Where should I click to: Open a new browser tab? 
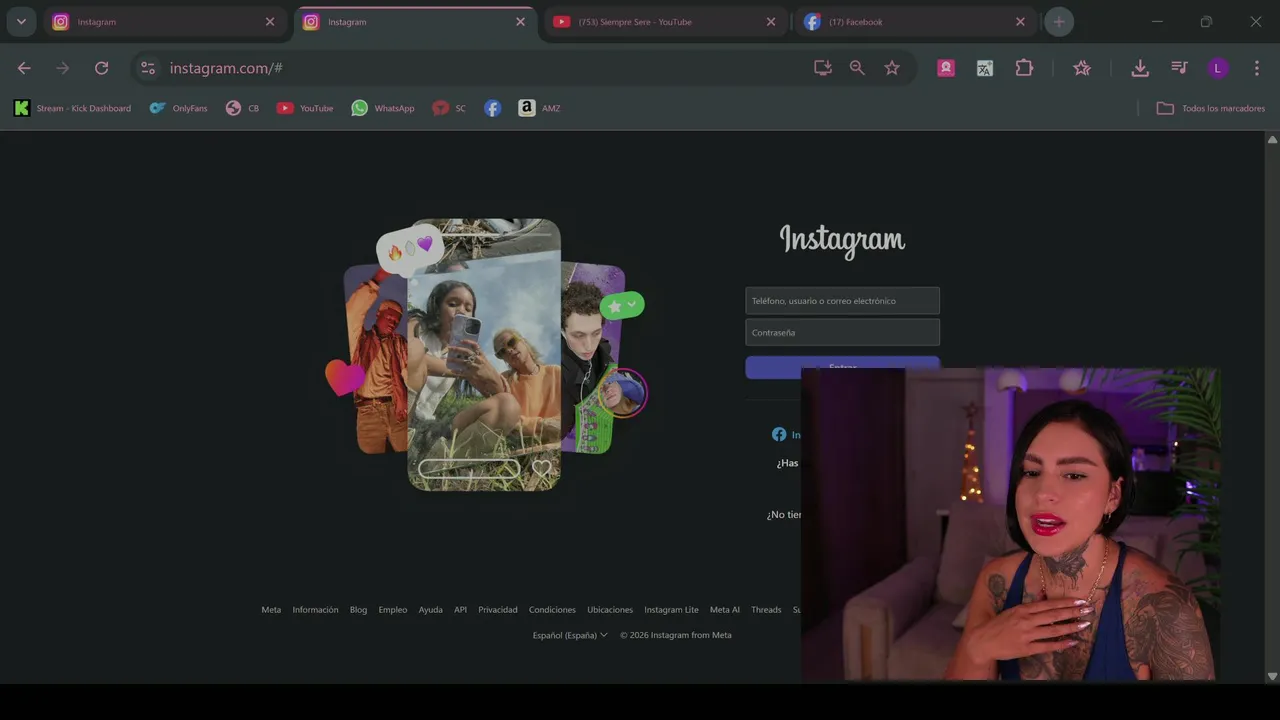[x=1059, y=22]
